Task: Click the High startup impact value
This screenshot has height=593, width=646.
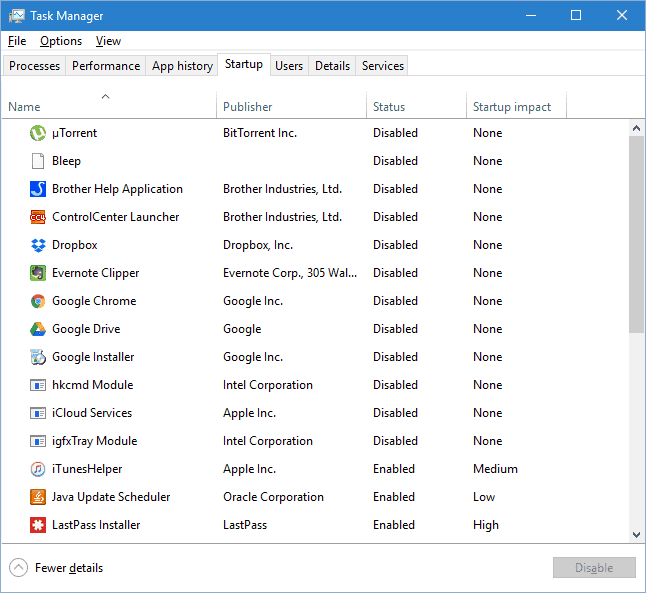Action: [486, 525]
